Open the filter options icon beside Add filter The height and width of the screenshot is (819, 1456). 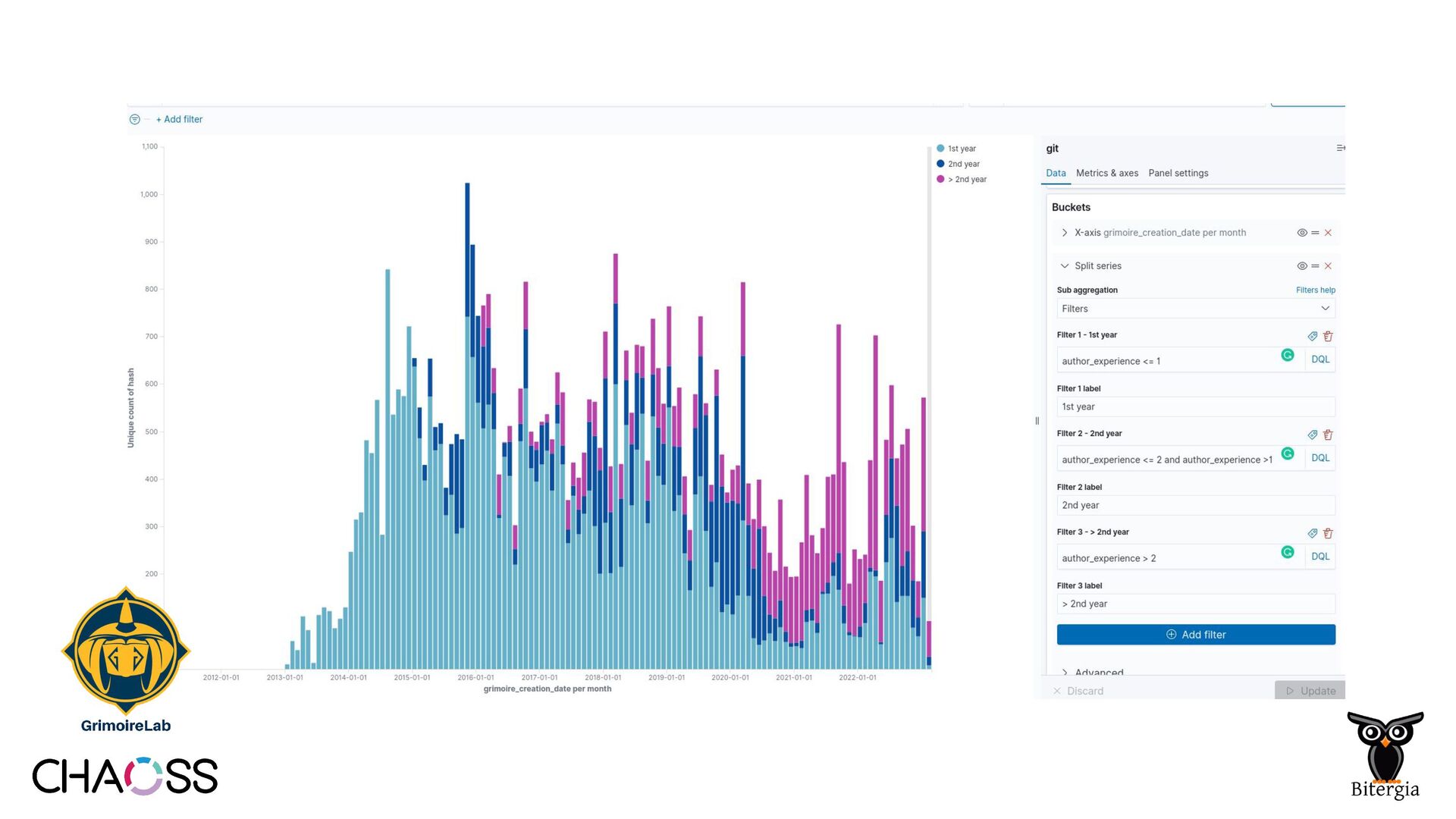click(134, 119)
